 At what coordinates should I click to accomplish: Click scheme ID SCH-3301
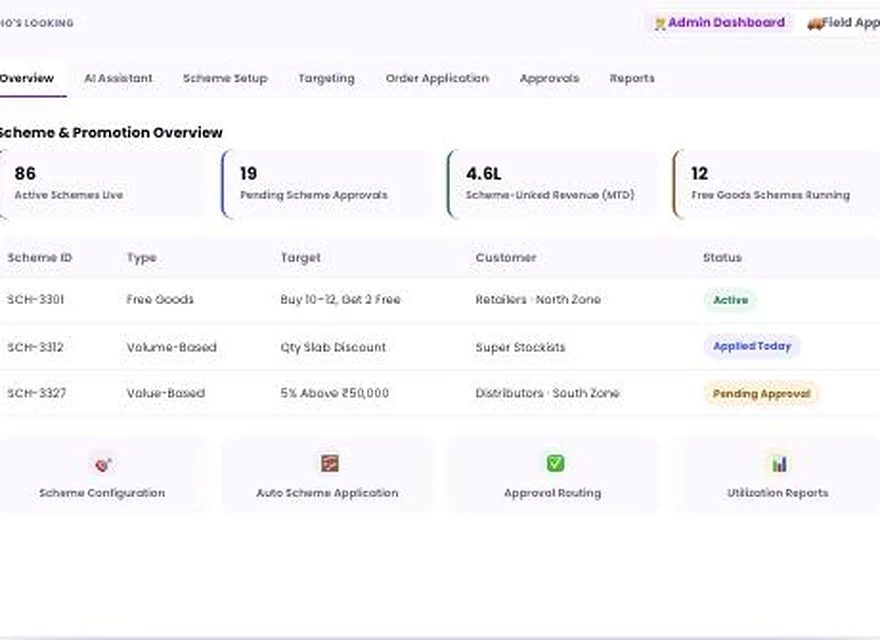click(35, 300)
